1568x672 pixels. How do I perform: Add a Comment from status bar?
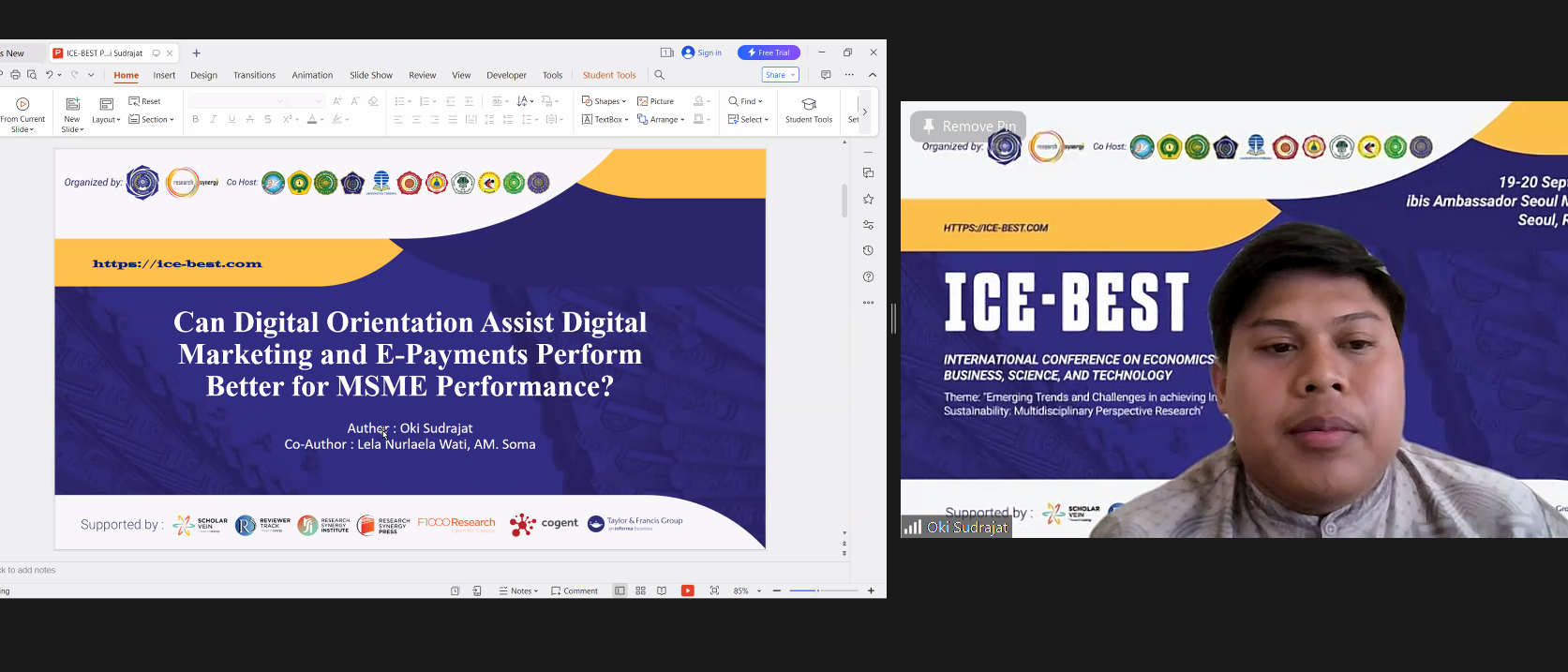575,590
